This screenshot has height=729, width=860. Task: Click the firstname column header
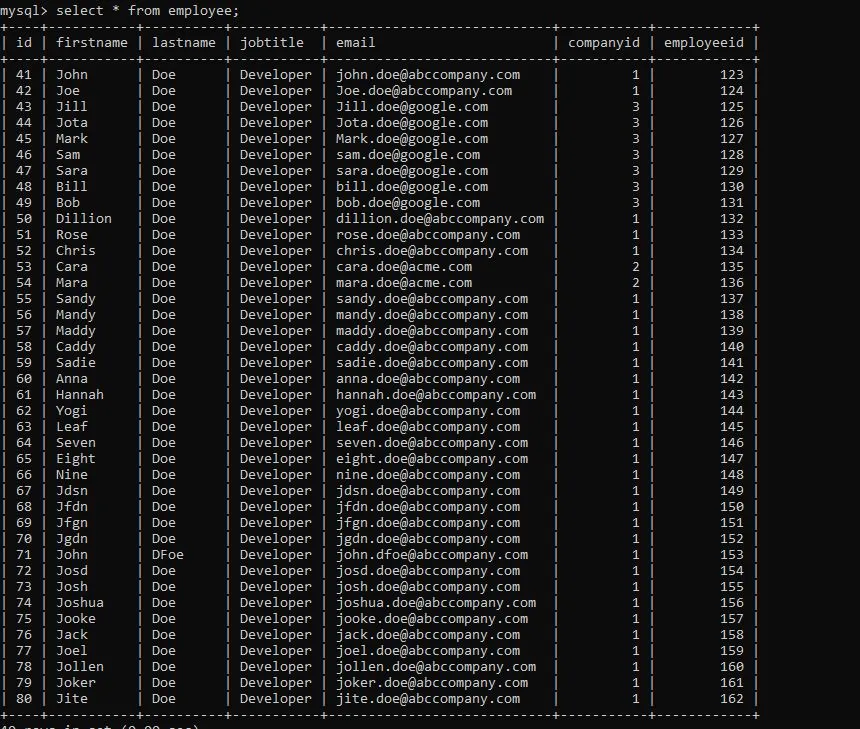(92, 42)
